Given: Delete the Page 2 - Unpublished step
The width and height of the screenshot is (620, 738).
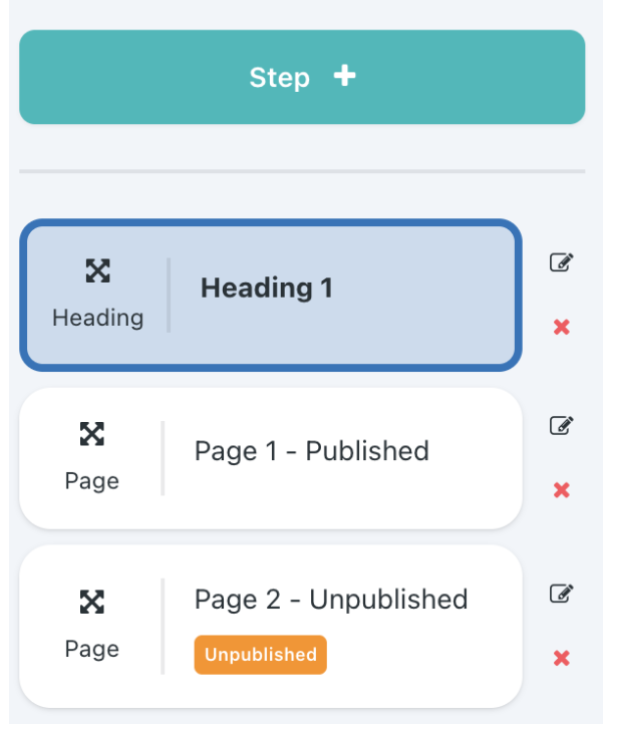Looking at the screenshot, I should click(x=562, y=658).
